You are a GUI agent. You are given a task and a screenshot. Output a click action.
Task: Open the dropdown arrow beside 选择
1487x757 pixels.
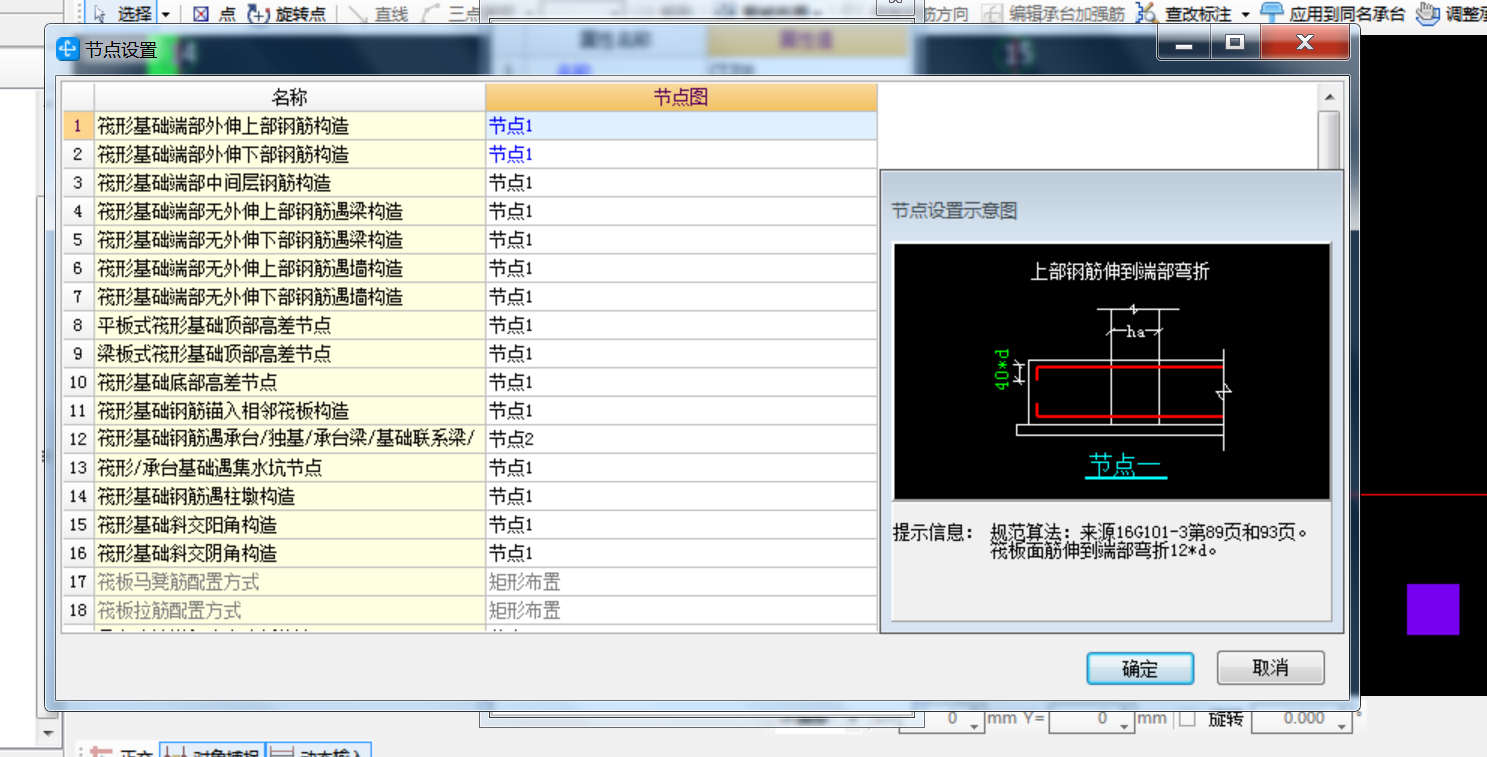tap(165, 14)
